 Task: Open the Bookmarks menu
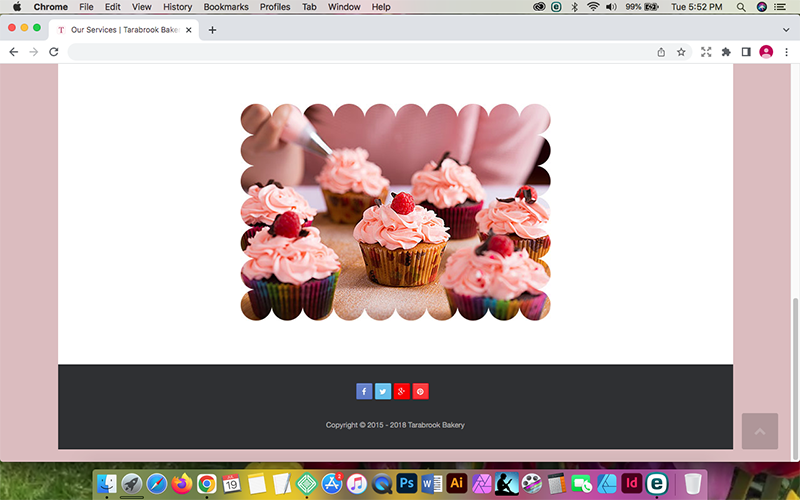tap(226, 7)
